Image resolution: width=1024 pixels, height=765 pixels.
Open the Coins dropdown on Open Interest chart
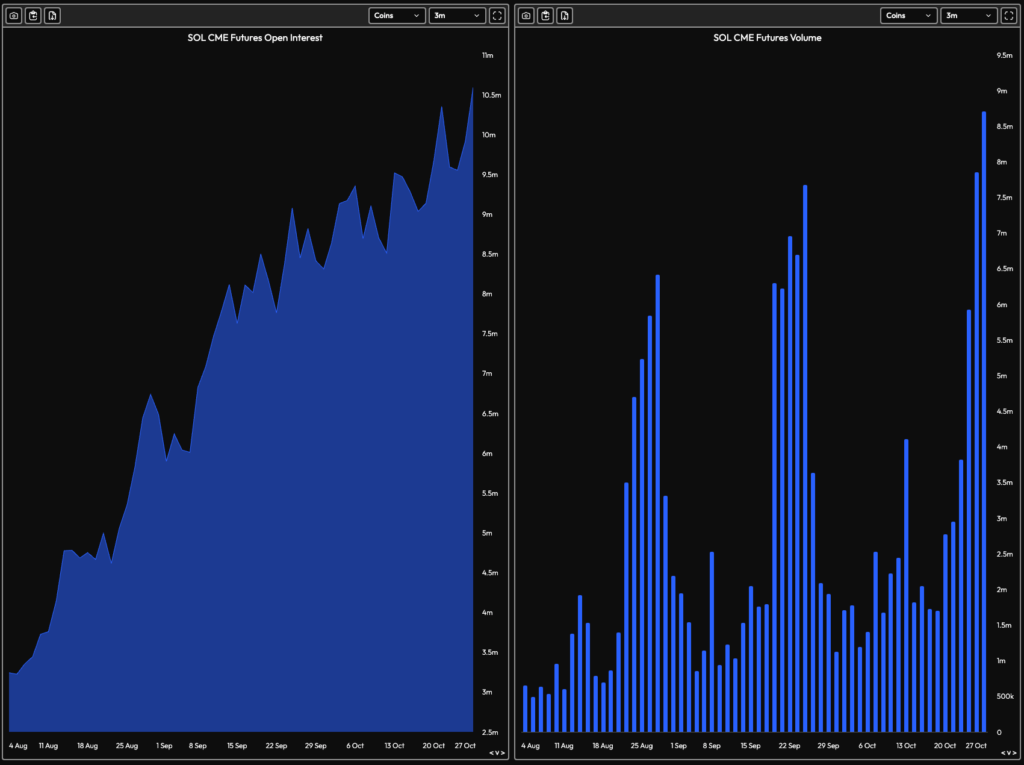pos(396,15)
